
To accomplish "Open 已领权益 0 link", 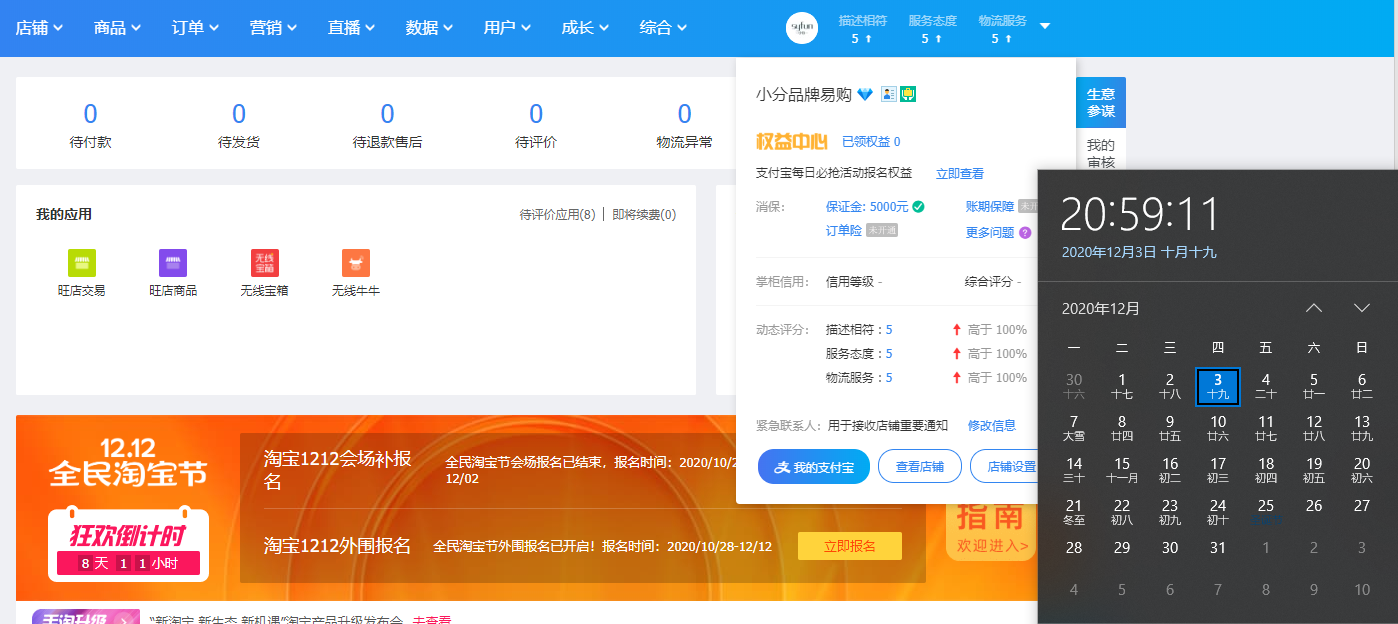I will tap(871, 142).
